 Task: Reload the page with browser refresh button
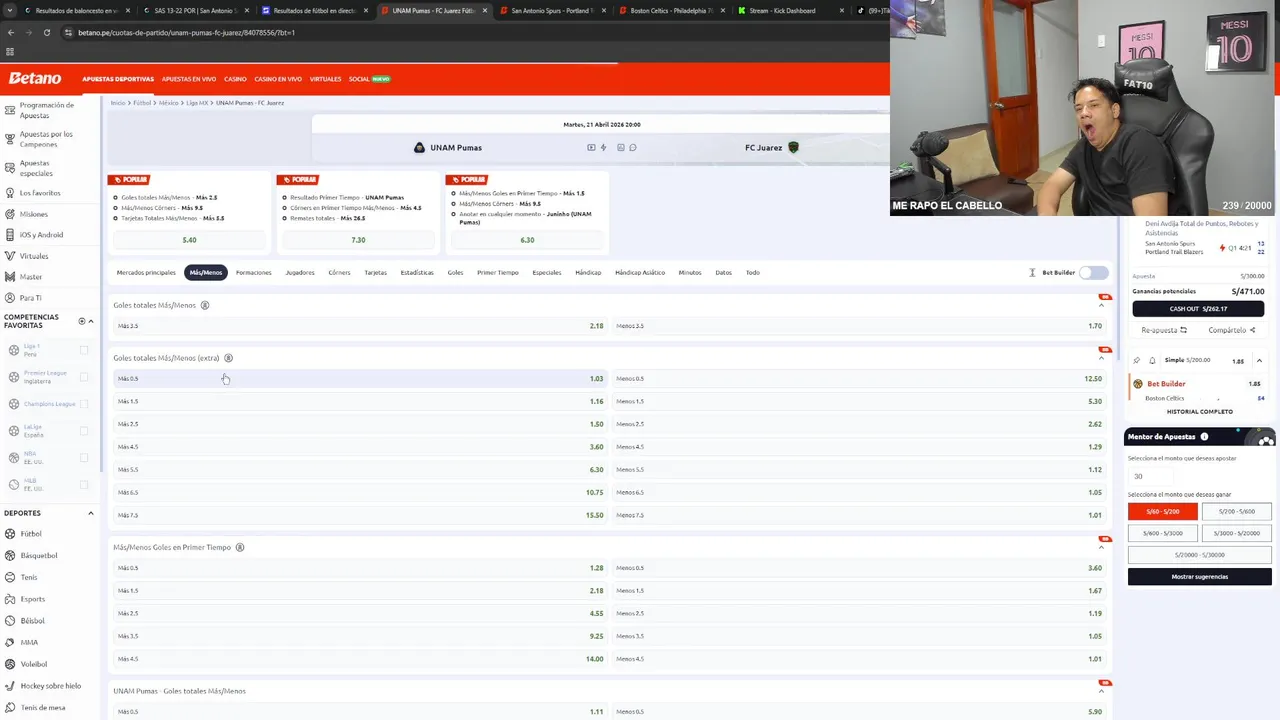tap(46, 32)
